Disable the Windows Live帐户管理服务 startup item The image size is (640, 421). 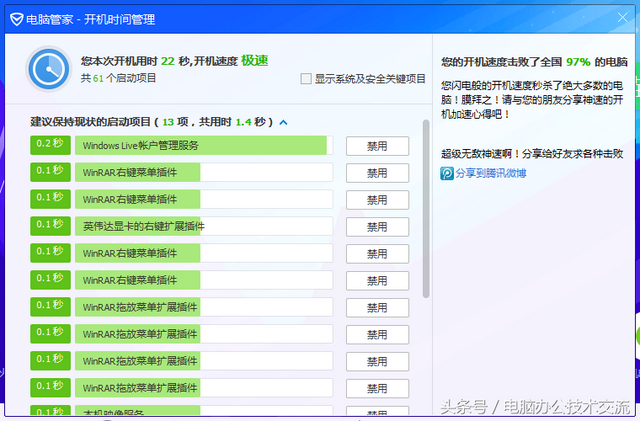coord(377,146)
